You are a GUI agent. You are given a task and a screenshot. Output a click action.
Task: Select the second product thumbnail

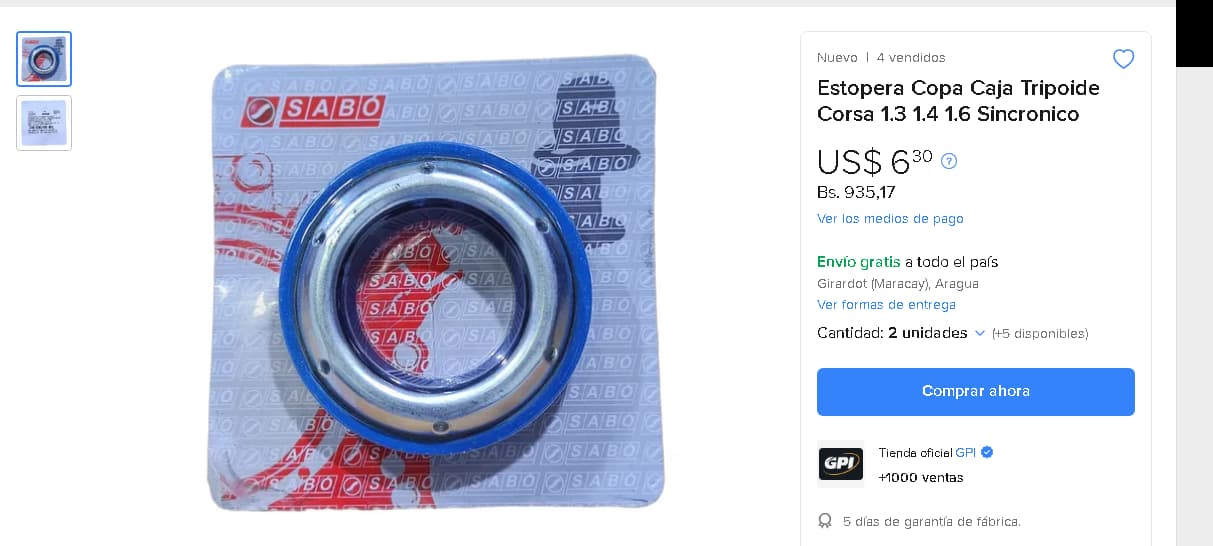tap(44, 123)
